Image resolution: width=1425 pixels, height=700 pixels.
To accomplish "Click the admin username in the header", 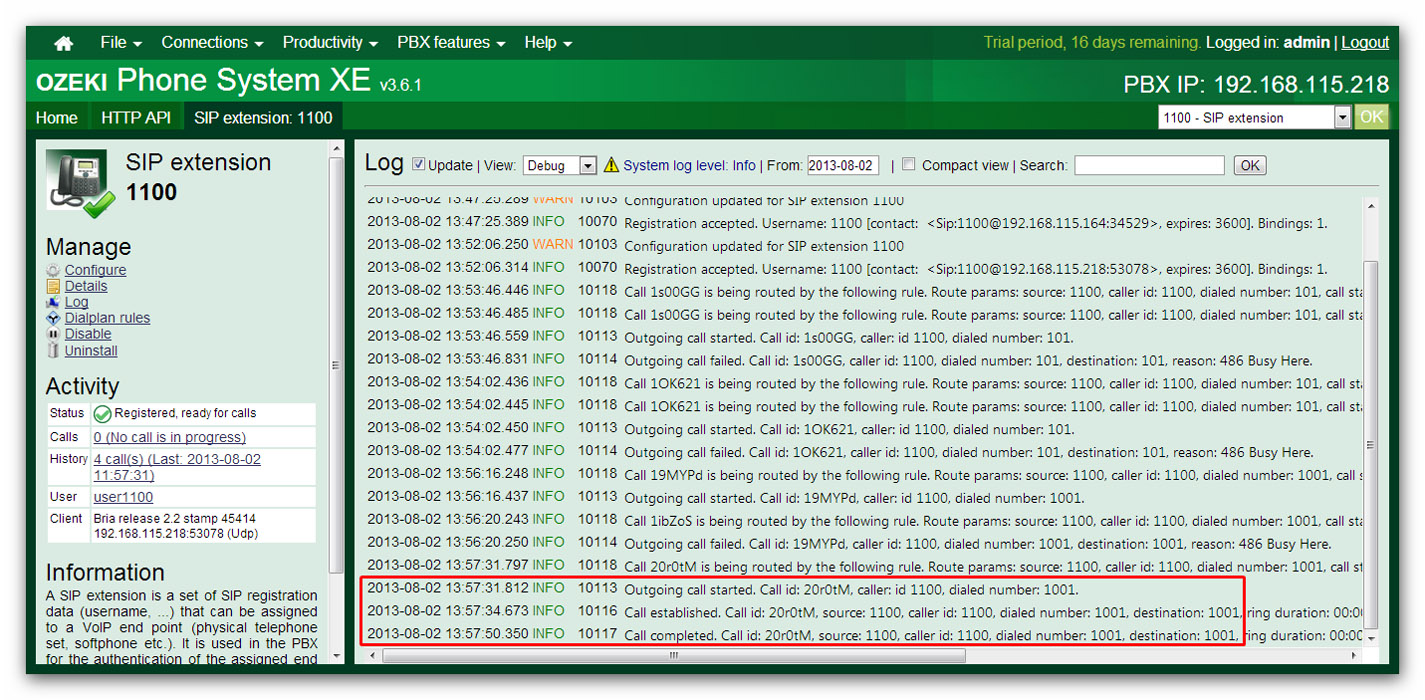I will point(1307,43).
